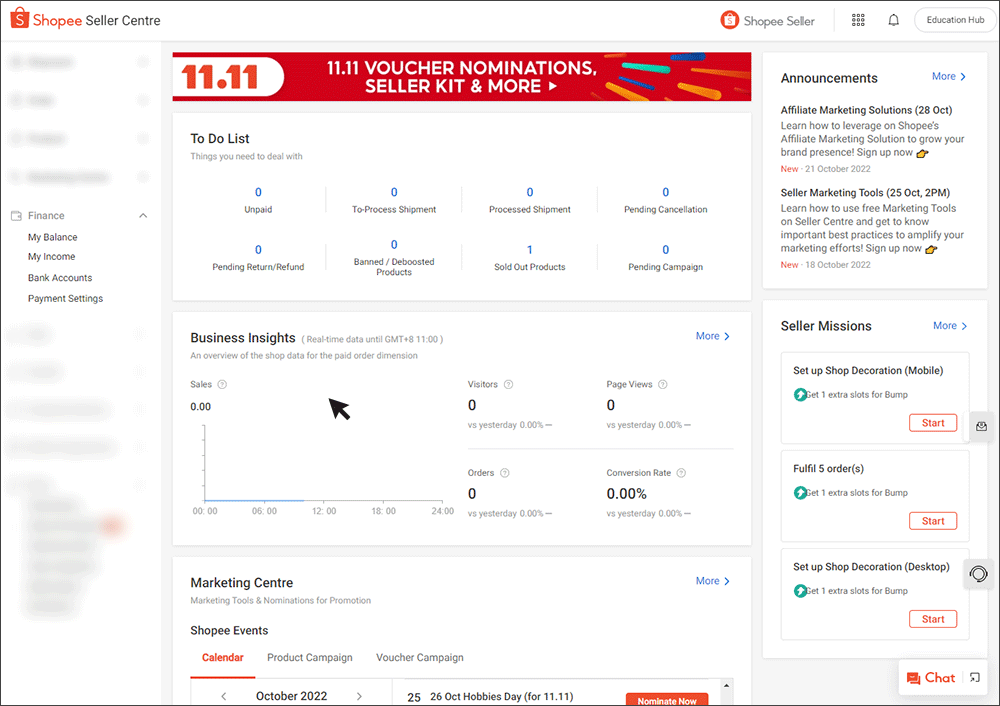
Task: Open the Conversion Rate info tooltip icon
Action: pos(681,472)
